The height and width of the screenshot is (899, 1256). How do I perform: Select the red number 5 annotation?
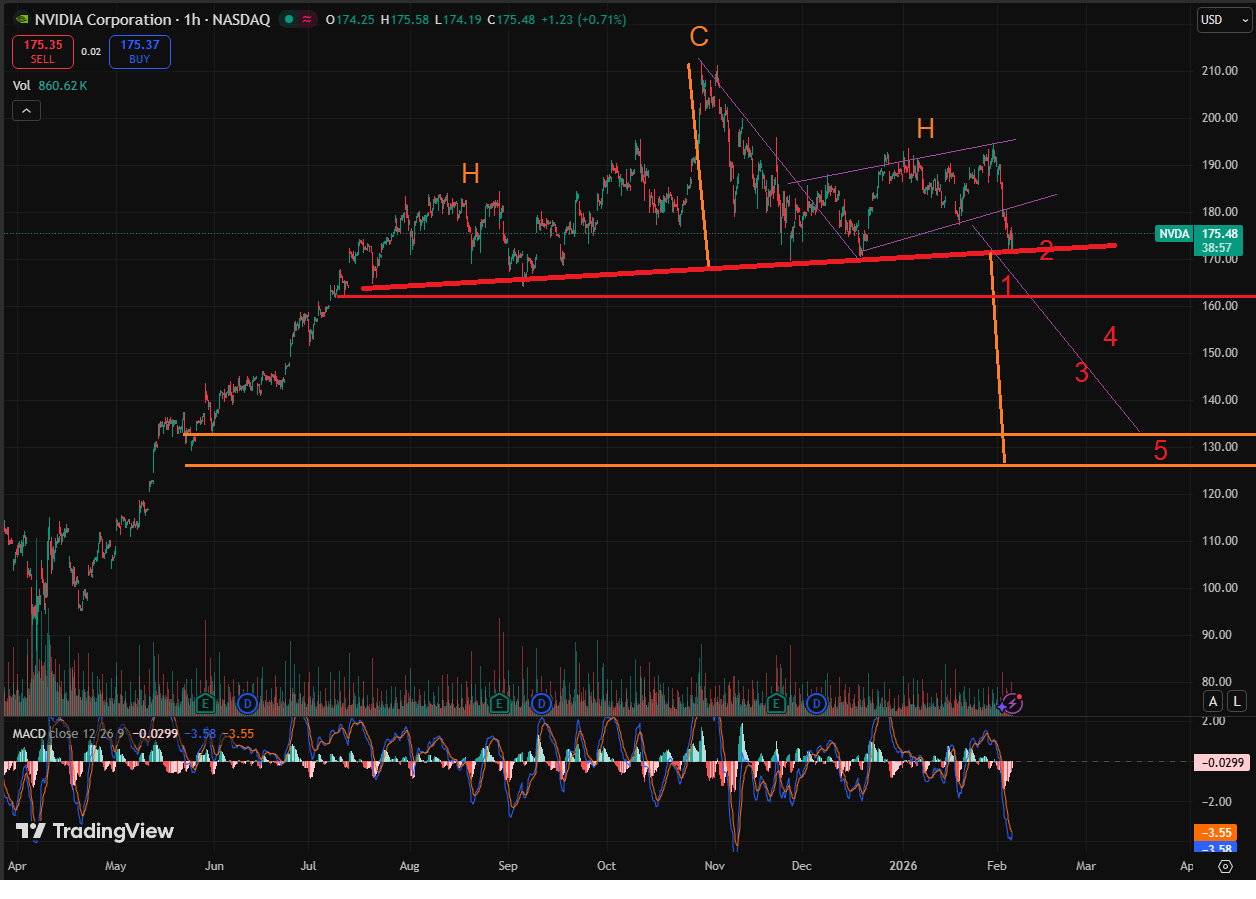pyautogui.click(x=1160, y=451)
